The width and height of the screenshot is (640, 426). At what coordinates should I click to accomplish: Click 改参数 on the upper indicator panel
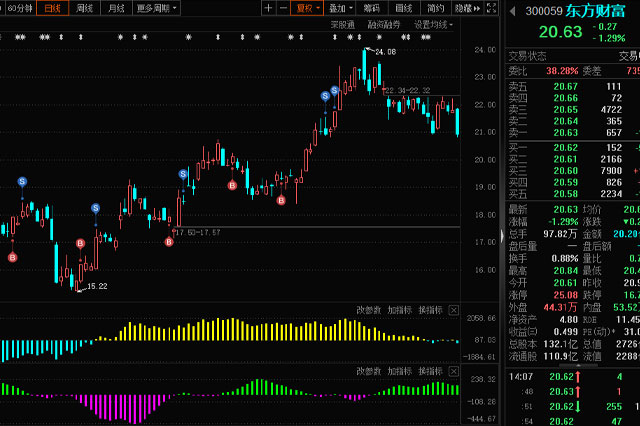[369, 310]
